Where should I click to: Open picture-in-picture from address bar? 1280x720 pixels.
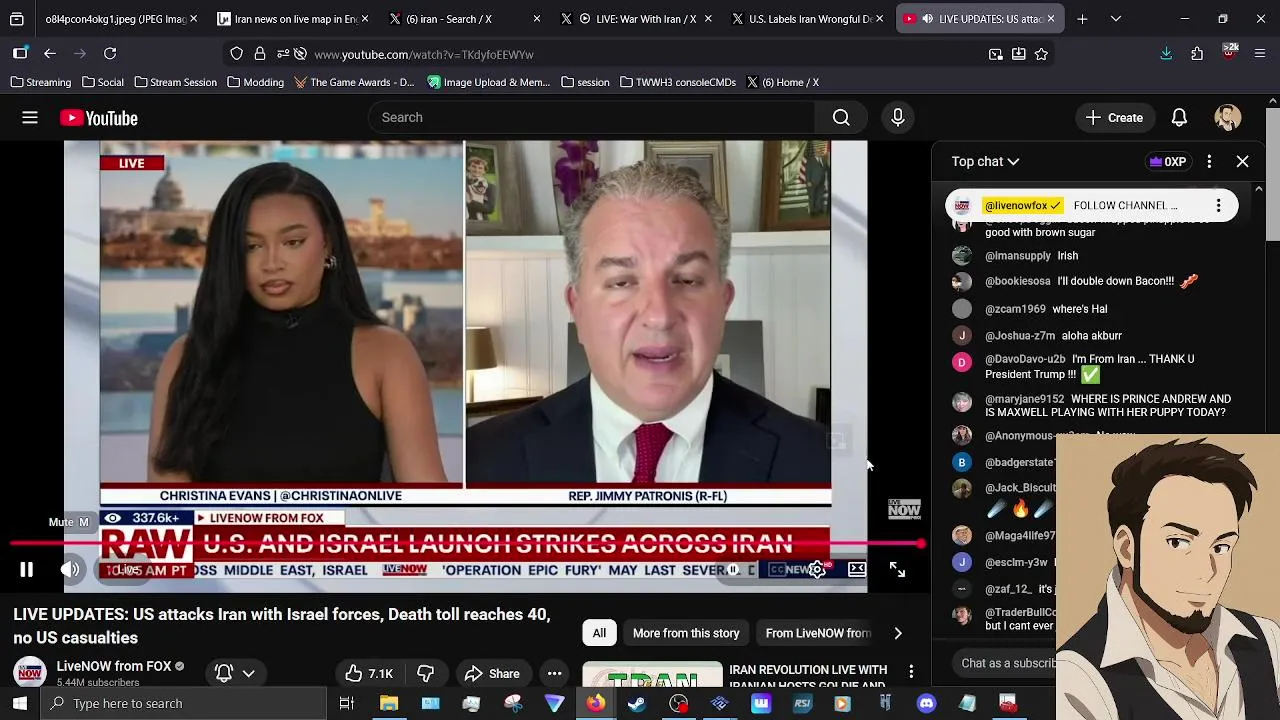996,54
